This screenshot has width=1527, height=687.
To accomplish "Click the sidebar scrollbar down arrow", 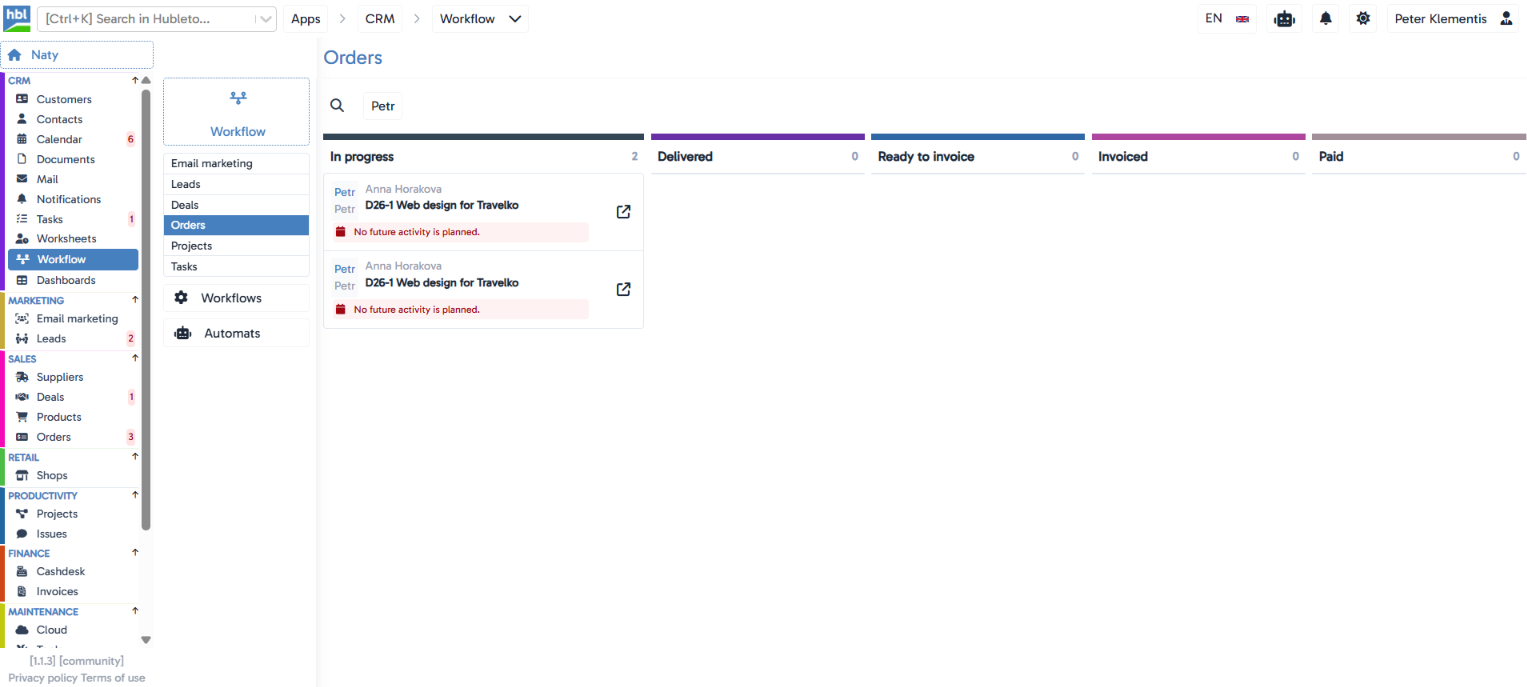I will pyautogui.click(x=146, y=640).
